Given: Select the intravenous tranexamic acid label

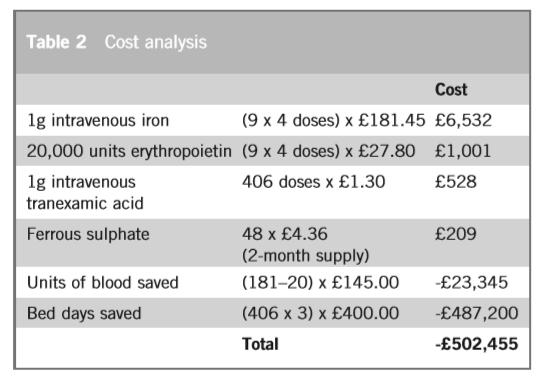Looking at the screenshot, I should pos(85,192).
